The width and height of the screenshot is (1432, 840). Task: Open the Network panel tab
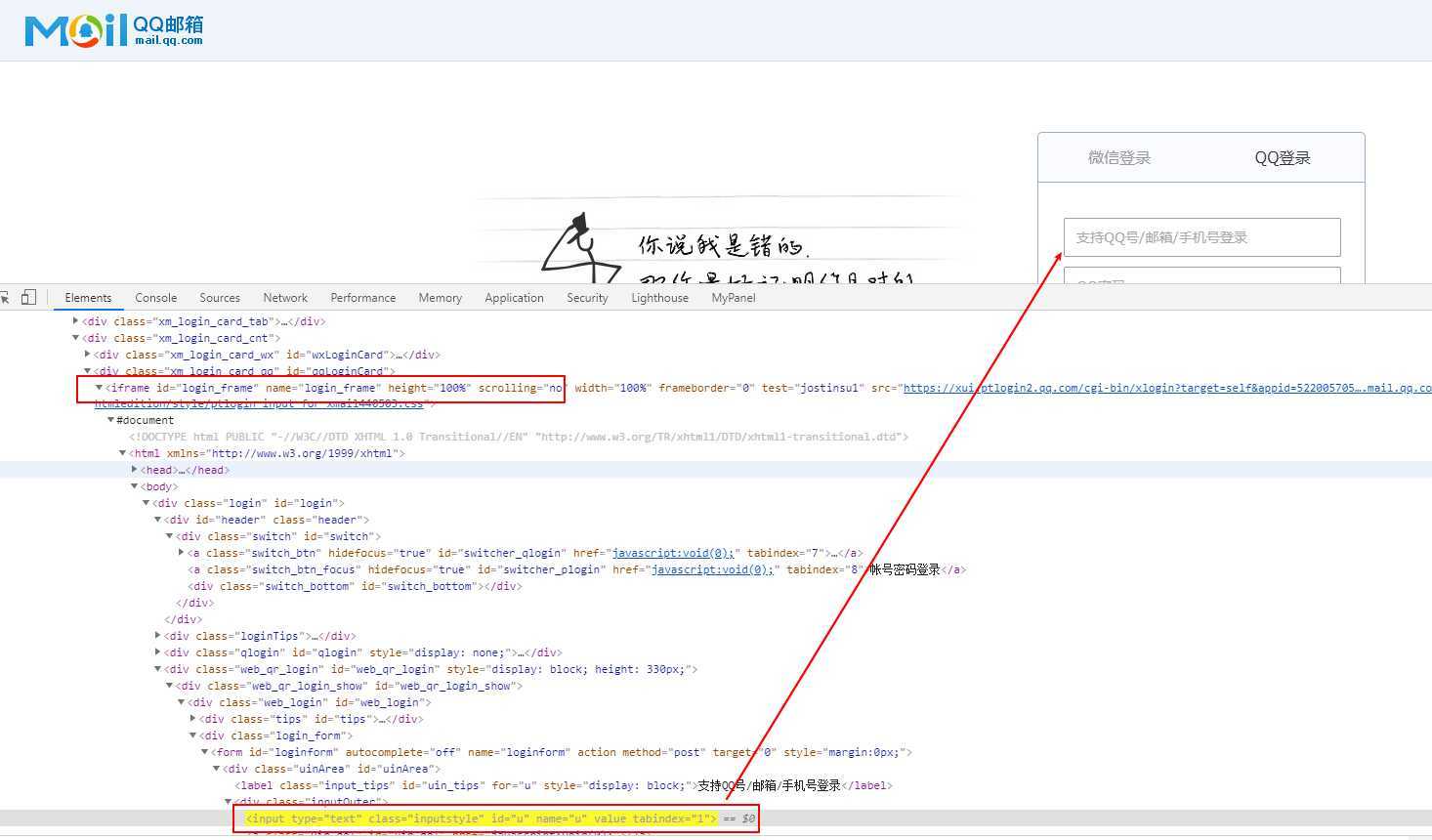pyautogui.click(x=285, y=298)
